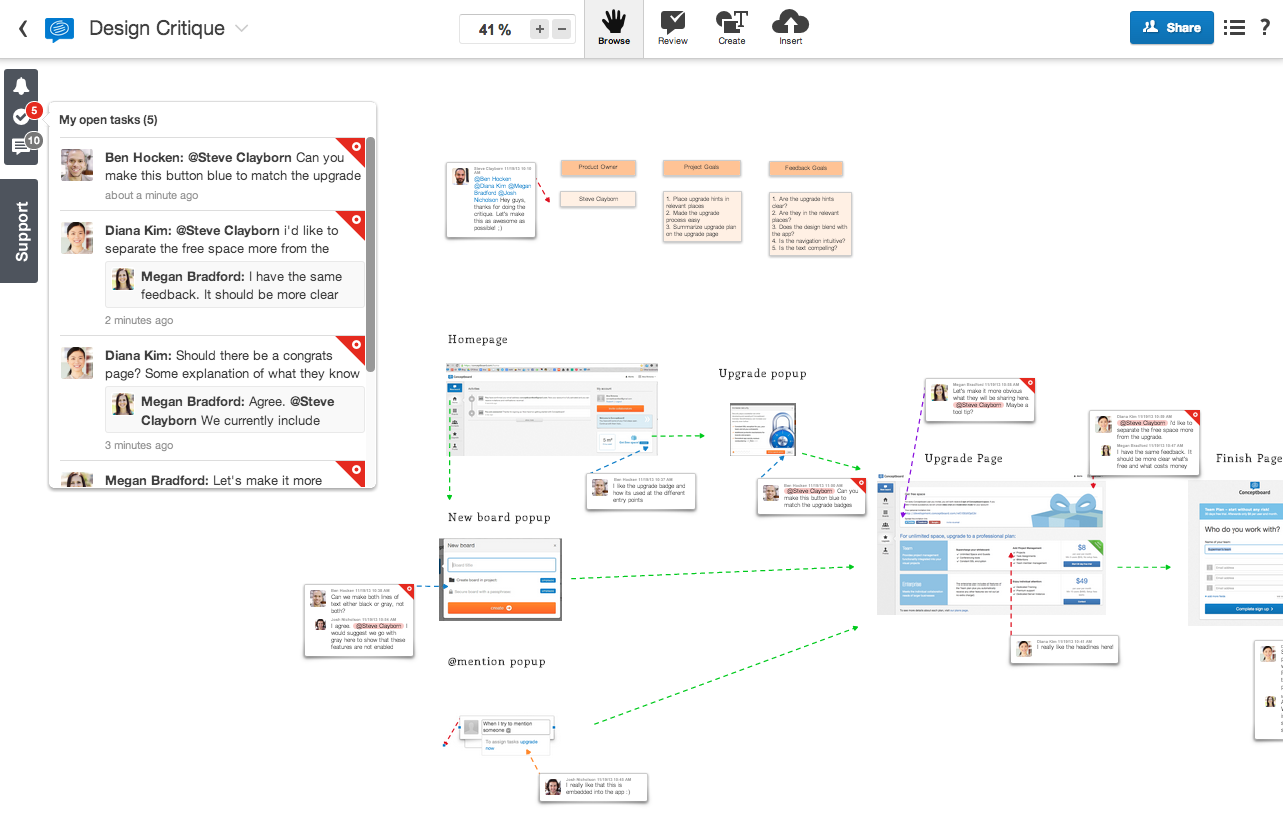Click Ben Hocken's avatar in the task list
Screen dimensions: 1283x827
tap(77, 165)
